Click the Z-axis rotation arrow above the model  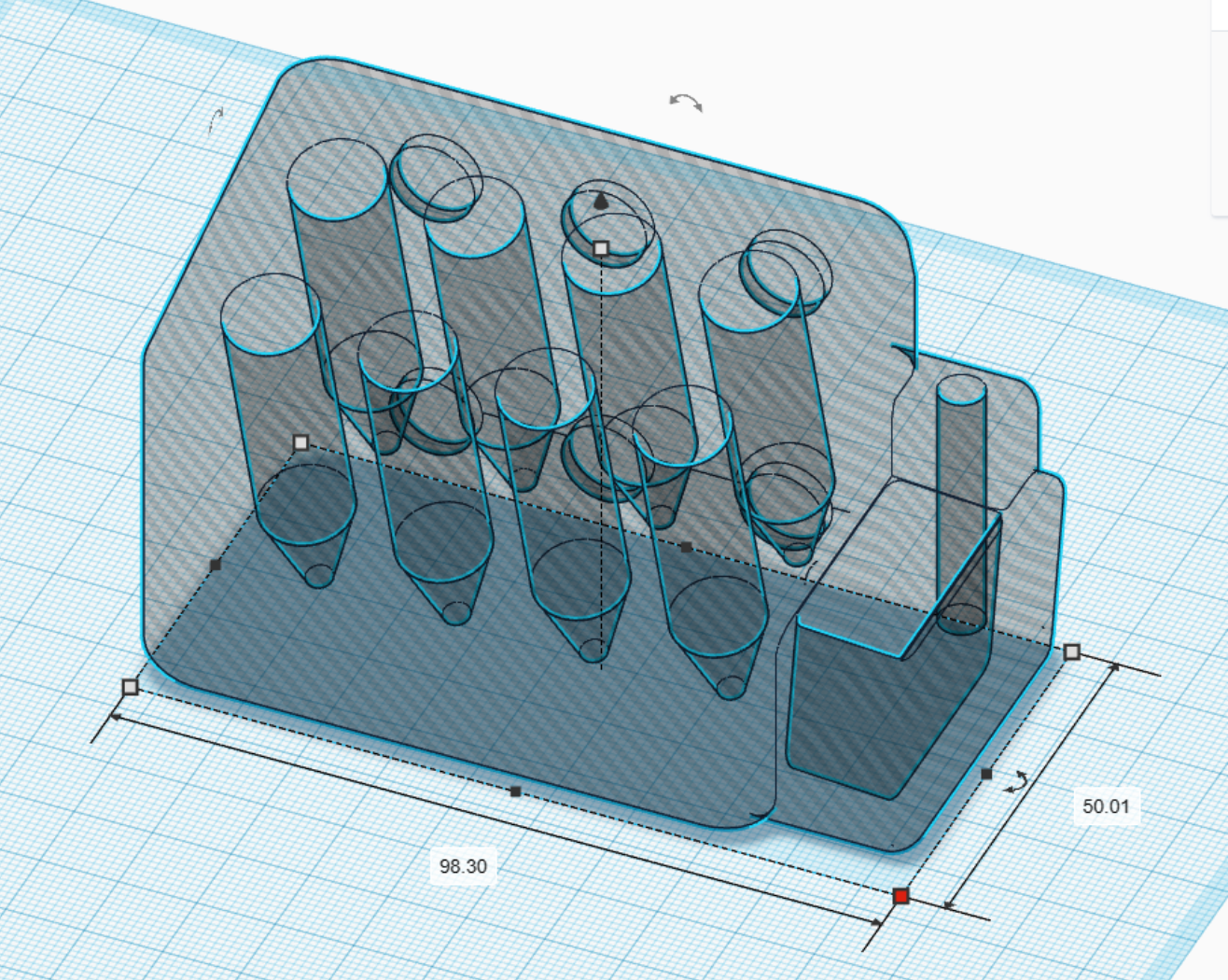[x=684, y=101]
